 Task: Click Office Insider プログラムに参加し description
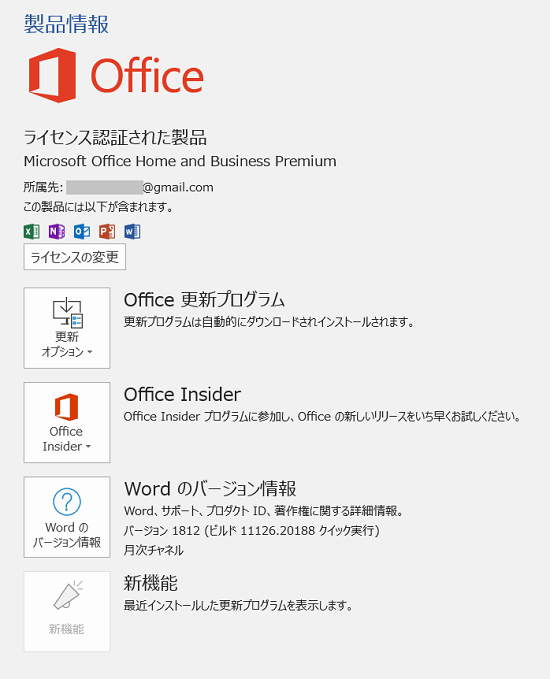click(322, 417)
